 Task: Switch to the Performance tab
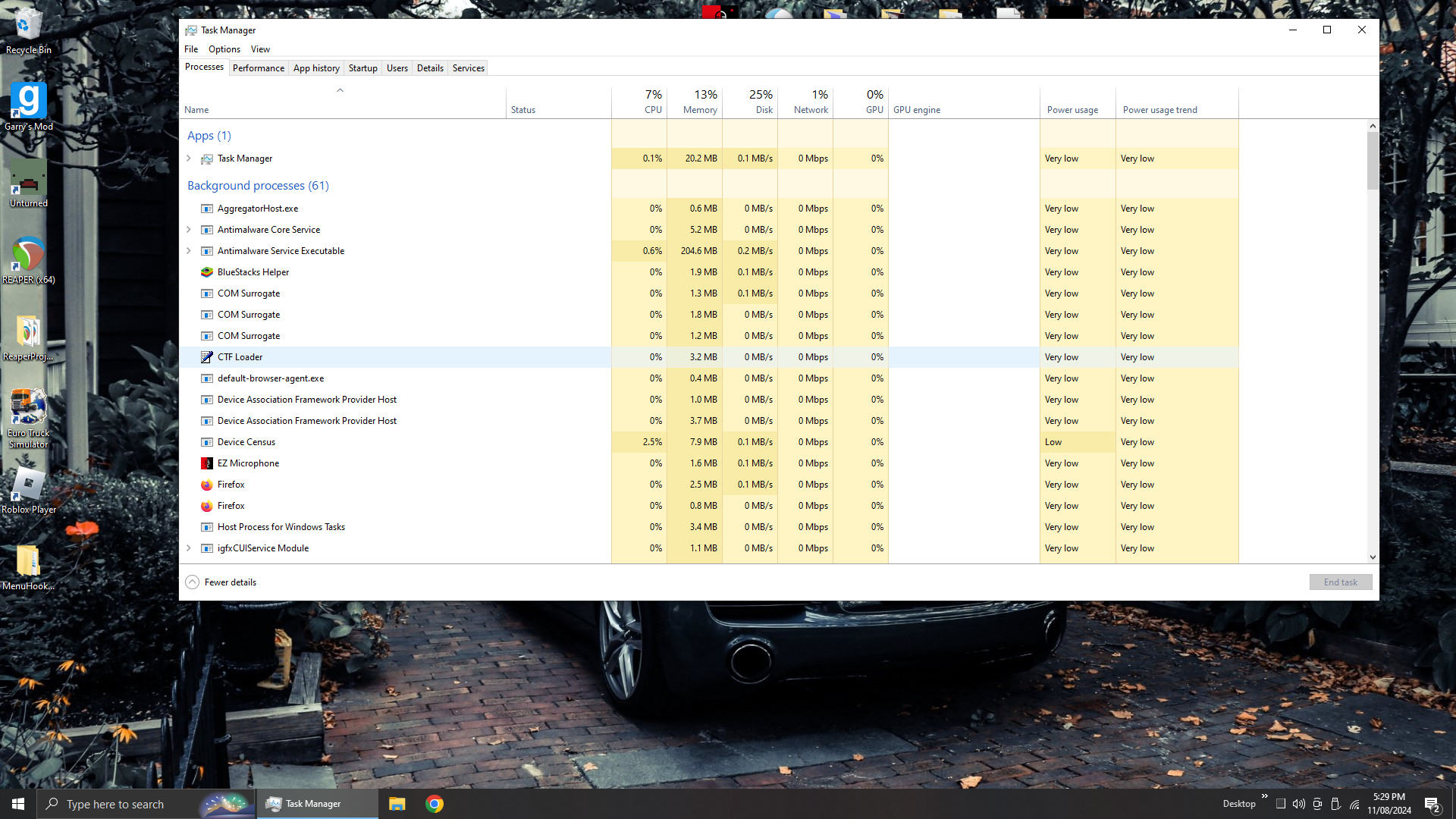click(x=258, y=68)
